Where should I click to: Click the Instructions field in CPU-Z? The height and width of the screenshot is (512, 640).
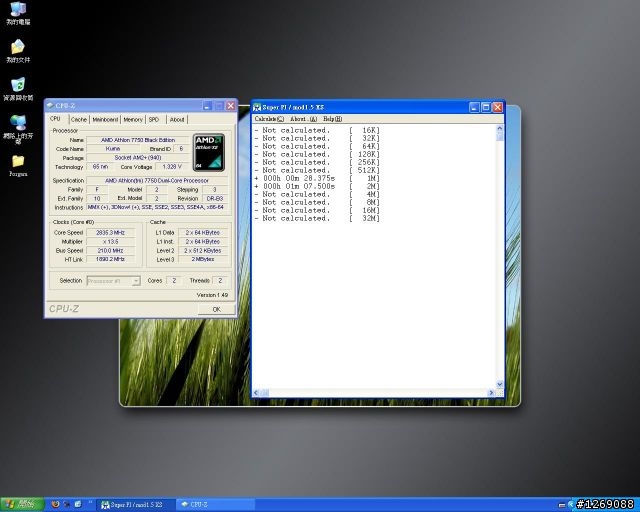(157, 207)
